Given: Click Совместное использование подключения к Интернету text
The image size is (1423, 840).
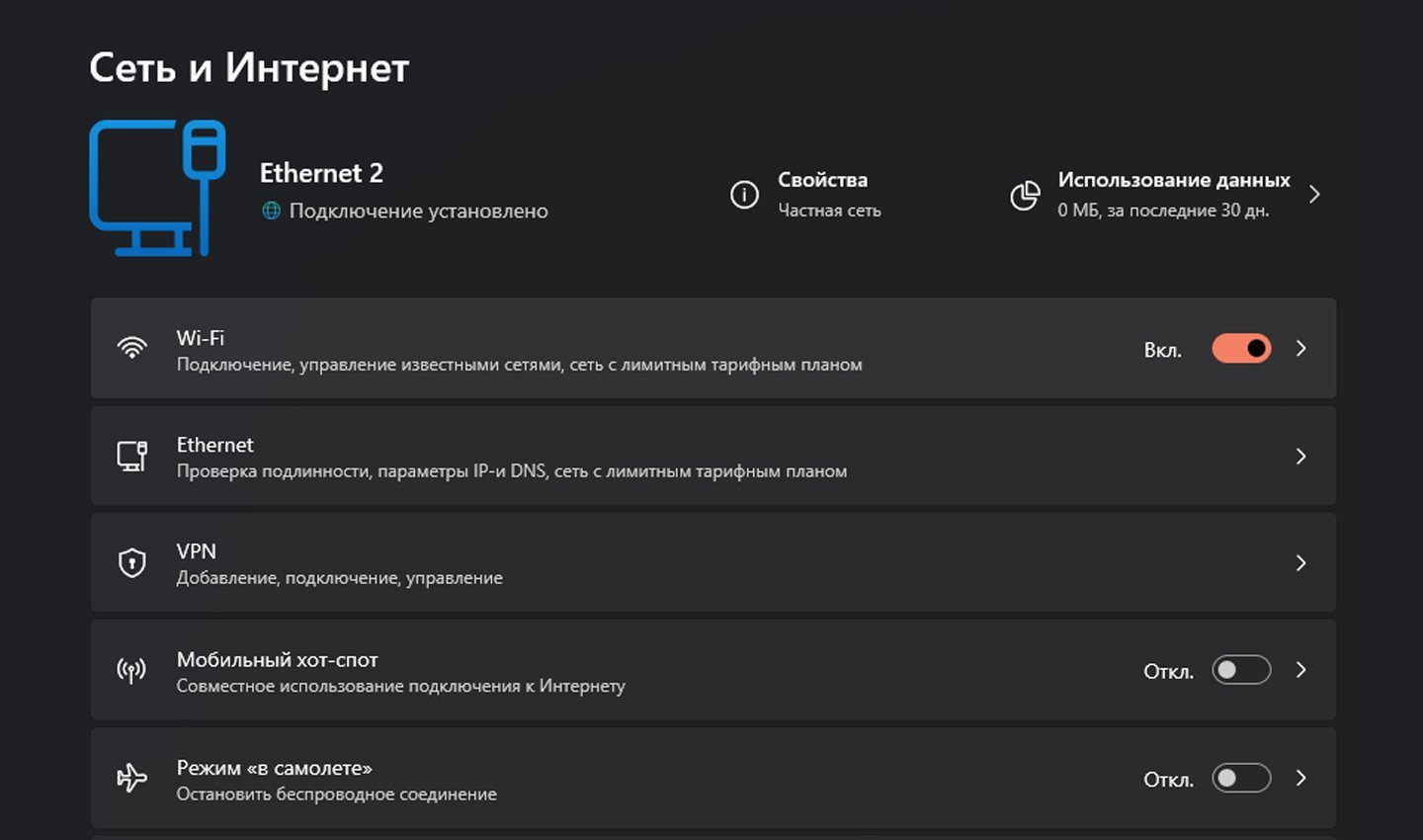Looking at the screenshot, I should point(401,686).
